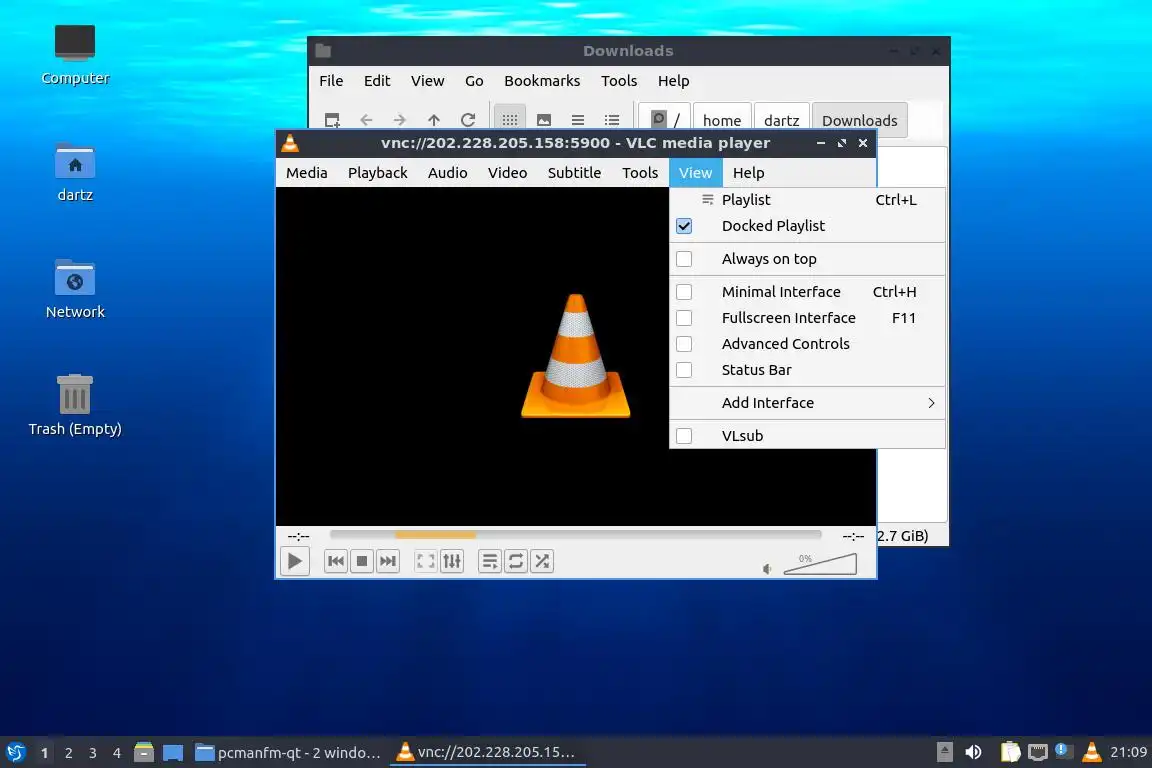
Task: Open the dartz home folder icon
Action: [75, 173]
